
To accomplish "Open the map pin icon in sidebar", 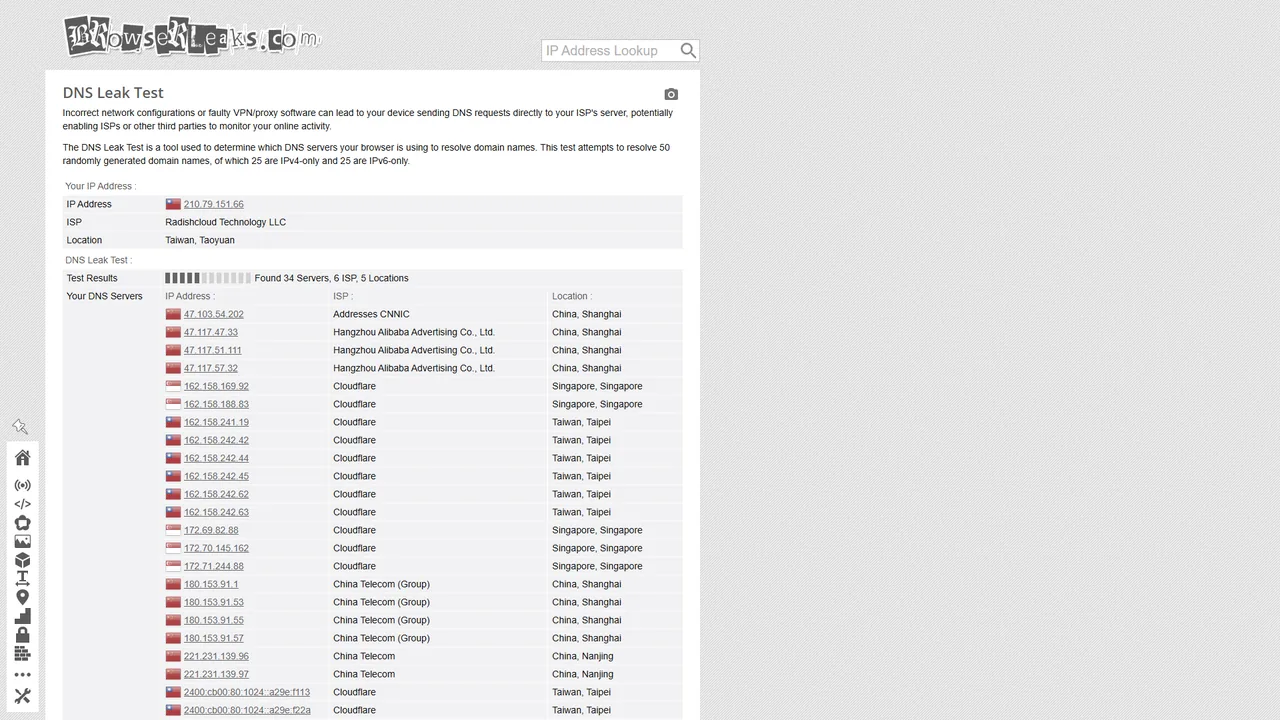I will 22,597.
